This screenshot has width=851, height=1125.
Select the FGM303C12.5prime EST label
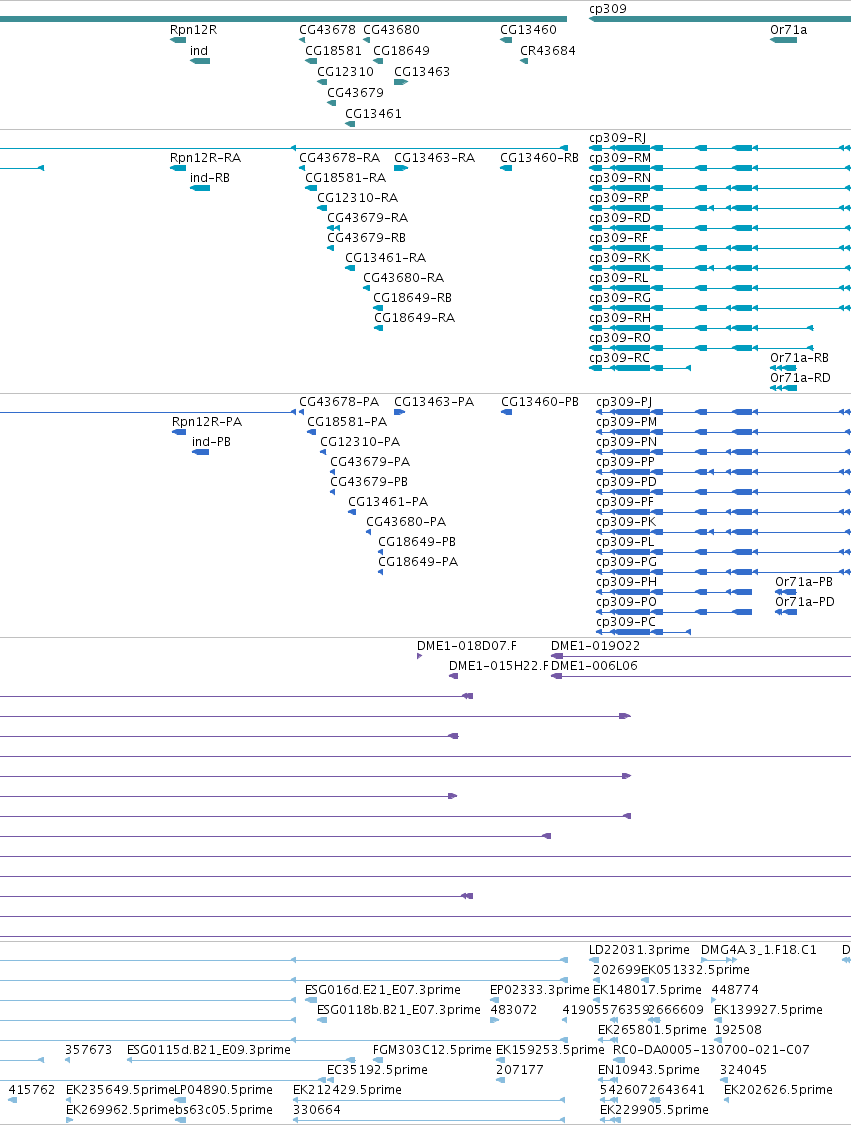[432, 1050]
